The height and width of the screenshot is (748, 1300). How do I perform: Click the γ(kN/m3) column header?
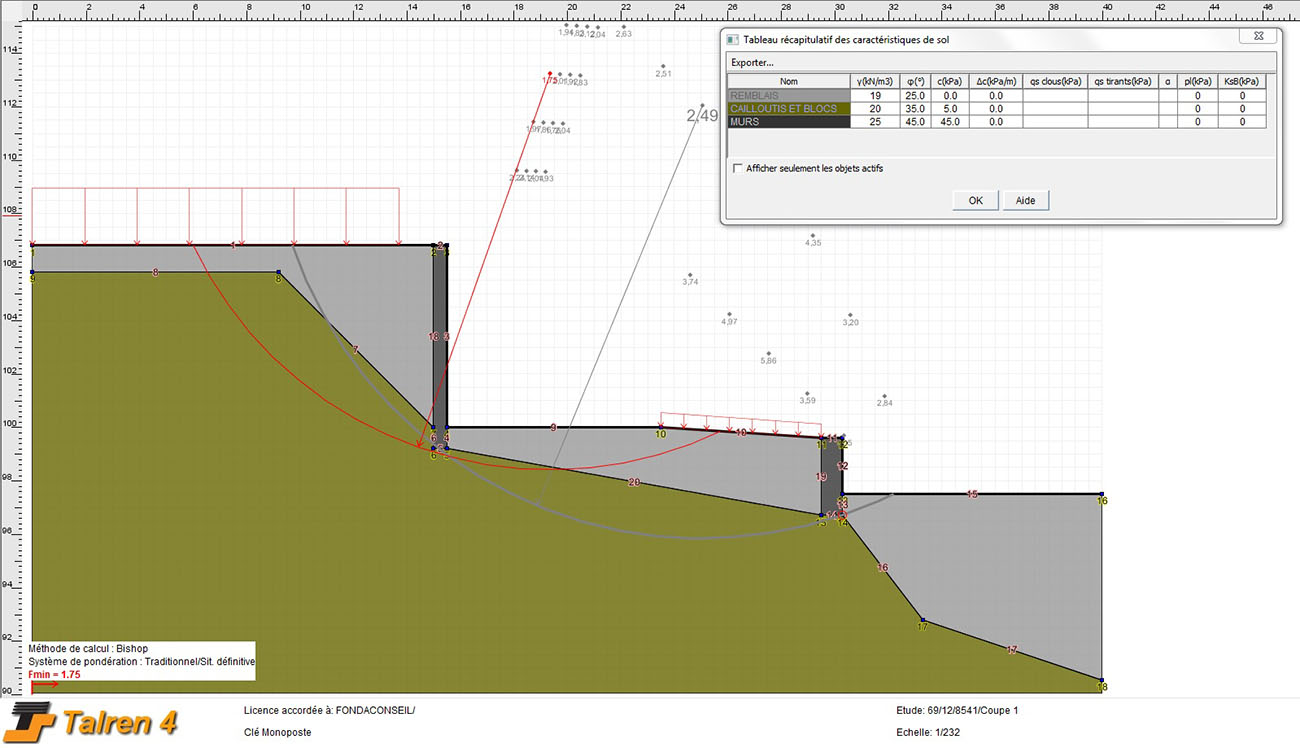coord(874,82)
